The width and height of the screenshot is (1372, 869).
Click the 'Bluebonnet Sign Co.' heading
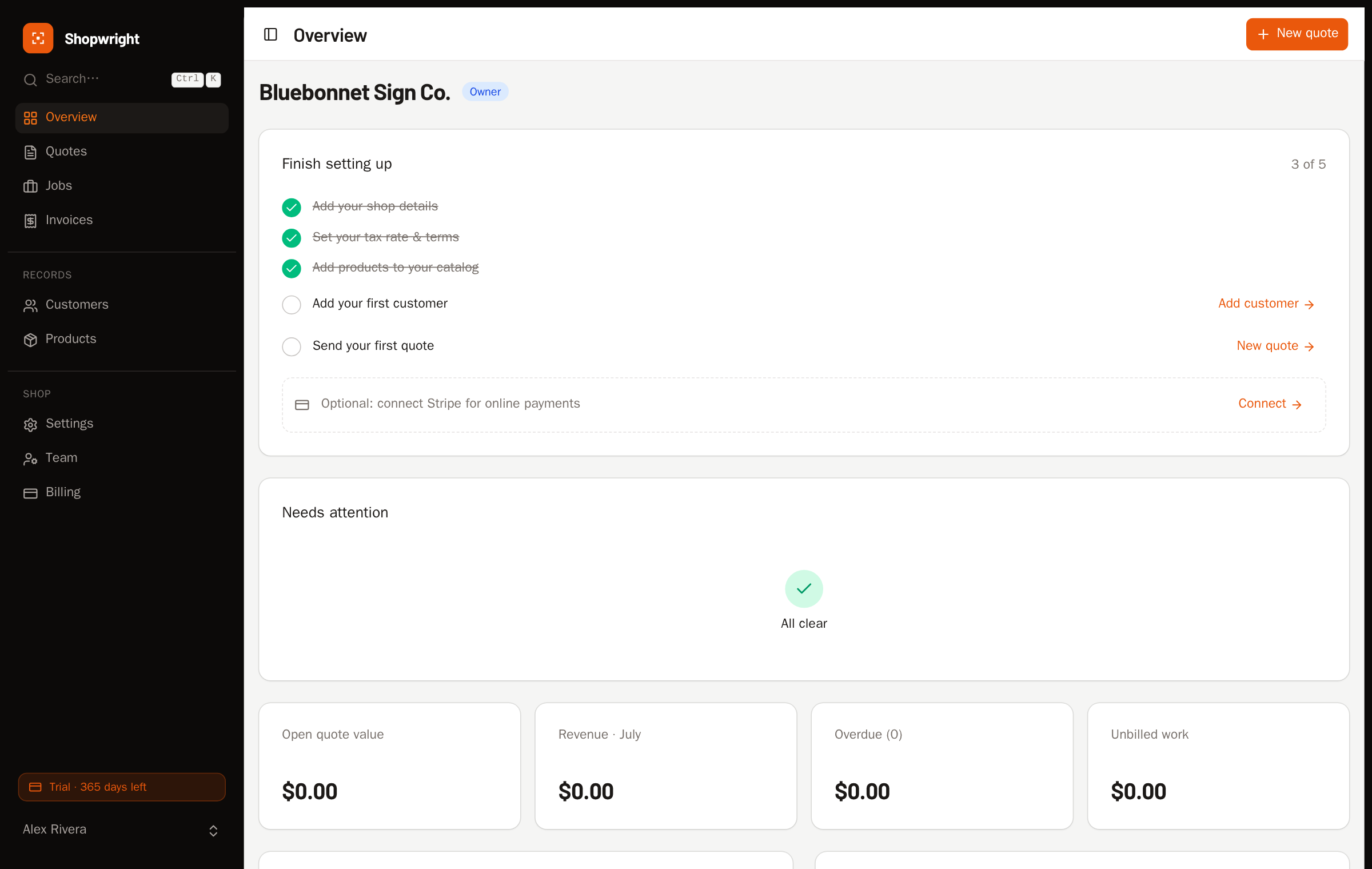354,93
